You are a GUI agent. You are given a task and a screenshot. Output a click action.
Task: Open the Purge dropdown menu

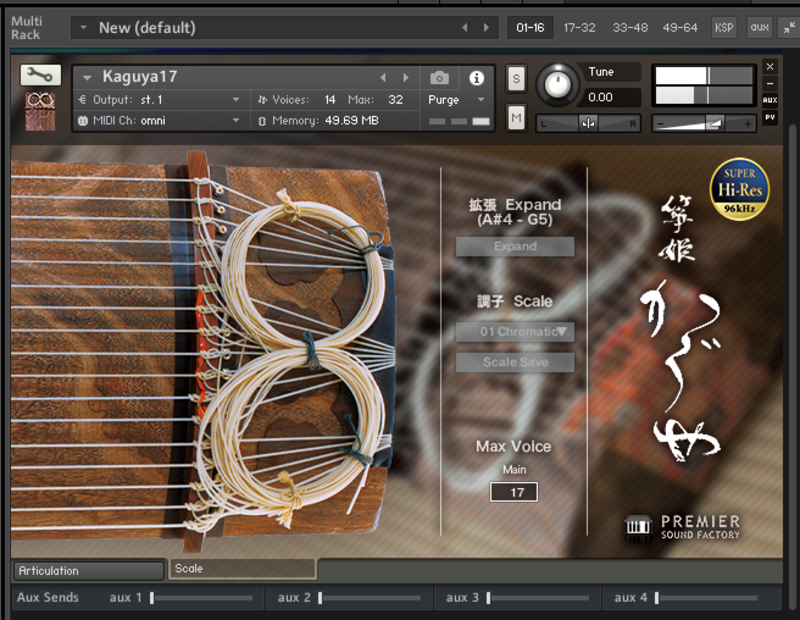tap(456, 100)
